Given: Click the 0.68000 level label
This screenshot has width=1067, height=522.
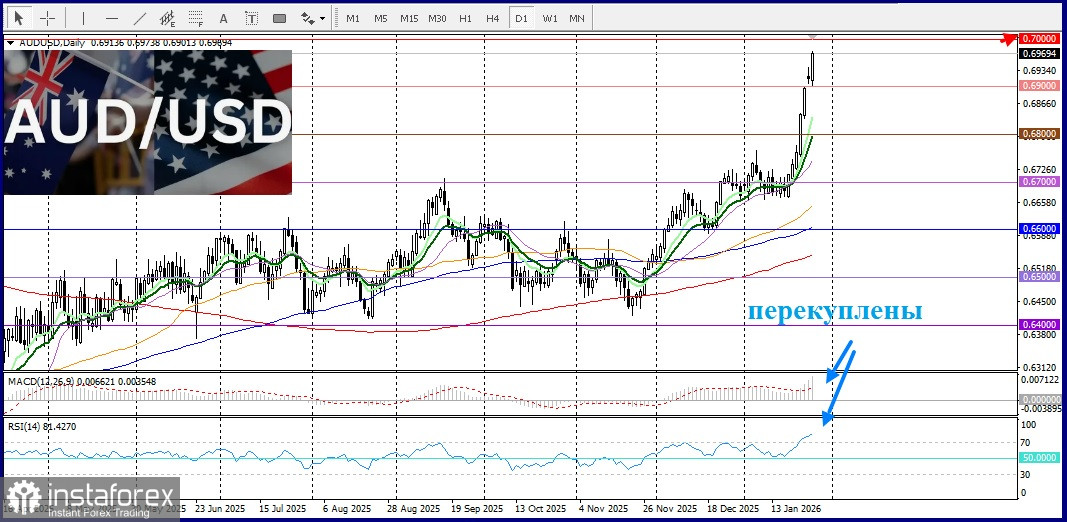Looking at the screenshot, I should tap(1038, 134).
